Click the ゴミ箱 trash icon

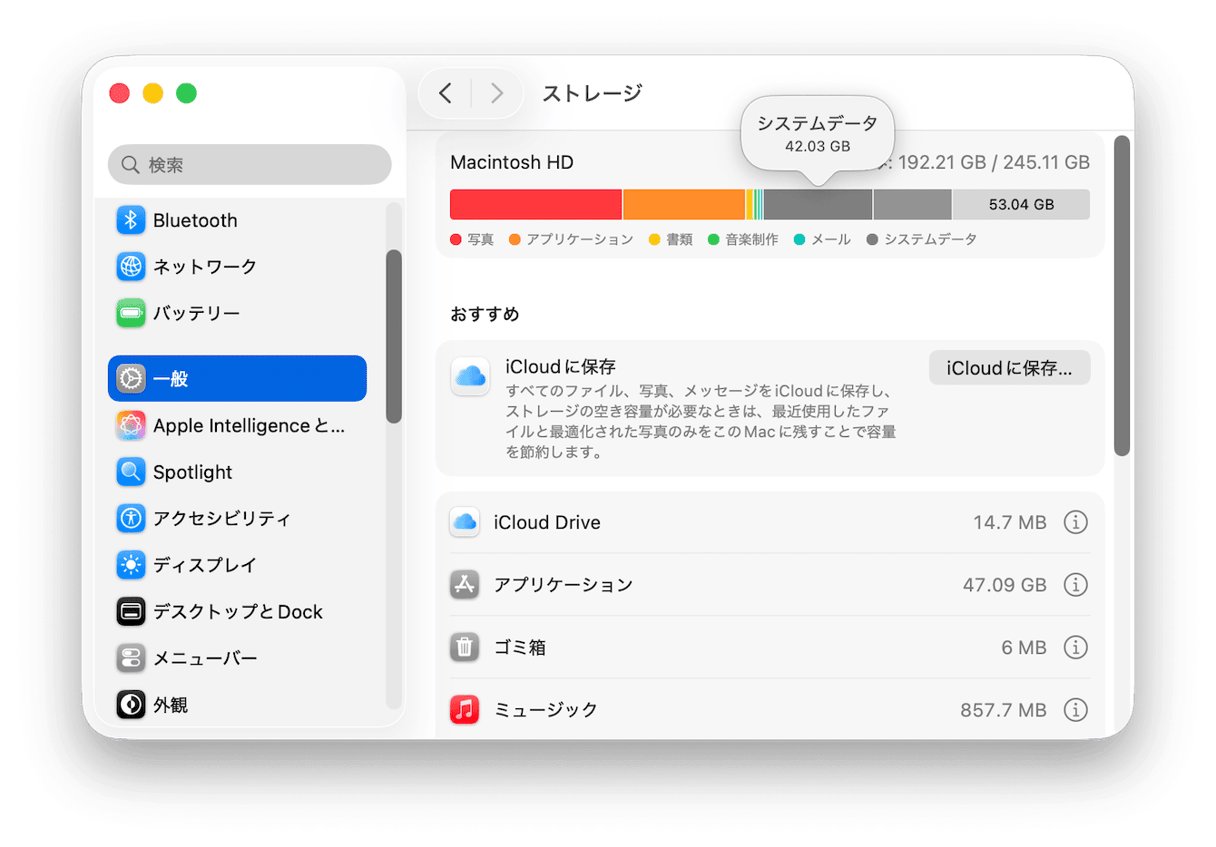click(x=464, y=647)
